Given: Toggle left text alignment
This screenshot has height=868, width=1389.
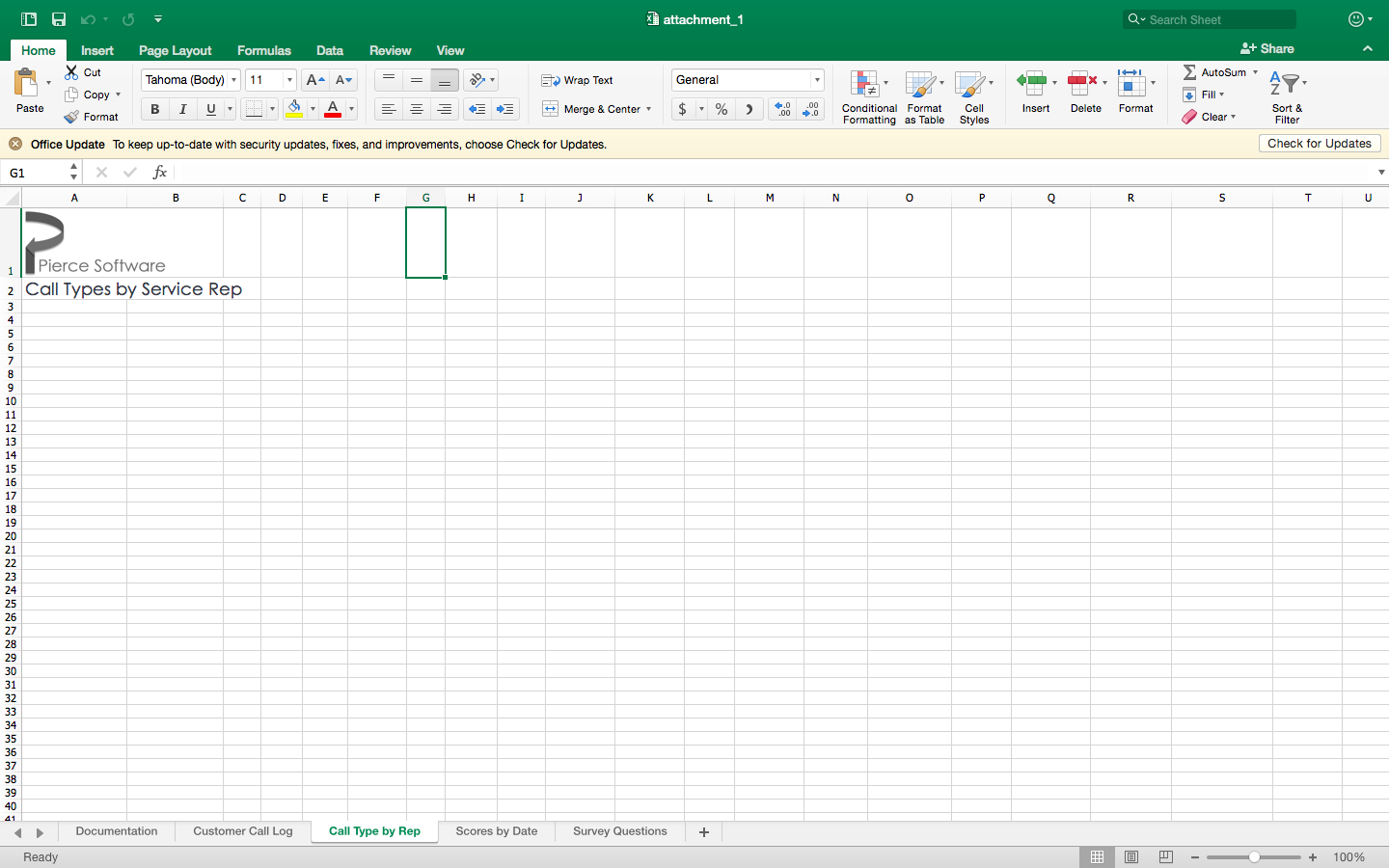Looking at the screenshot, I should click(x=388, y=109).
